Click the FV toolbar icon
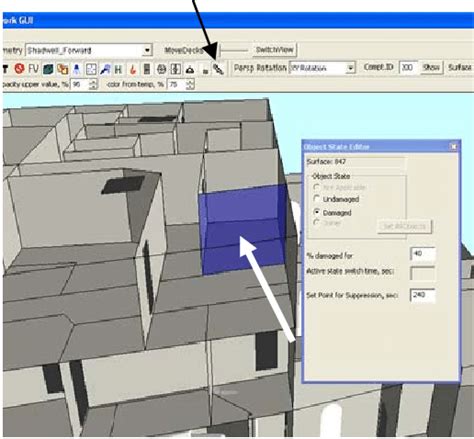 coord(33,69)
